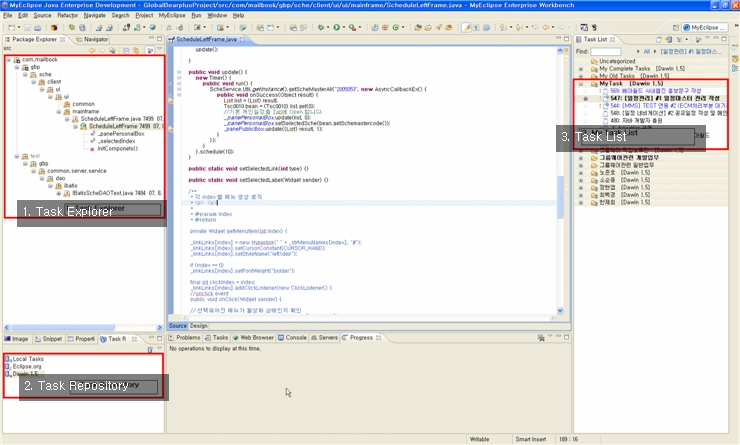This screenshot has width=740, height=445.
Task: Click the Progress view remove-finished icon
Action: click(x=541, y=337)
